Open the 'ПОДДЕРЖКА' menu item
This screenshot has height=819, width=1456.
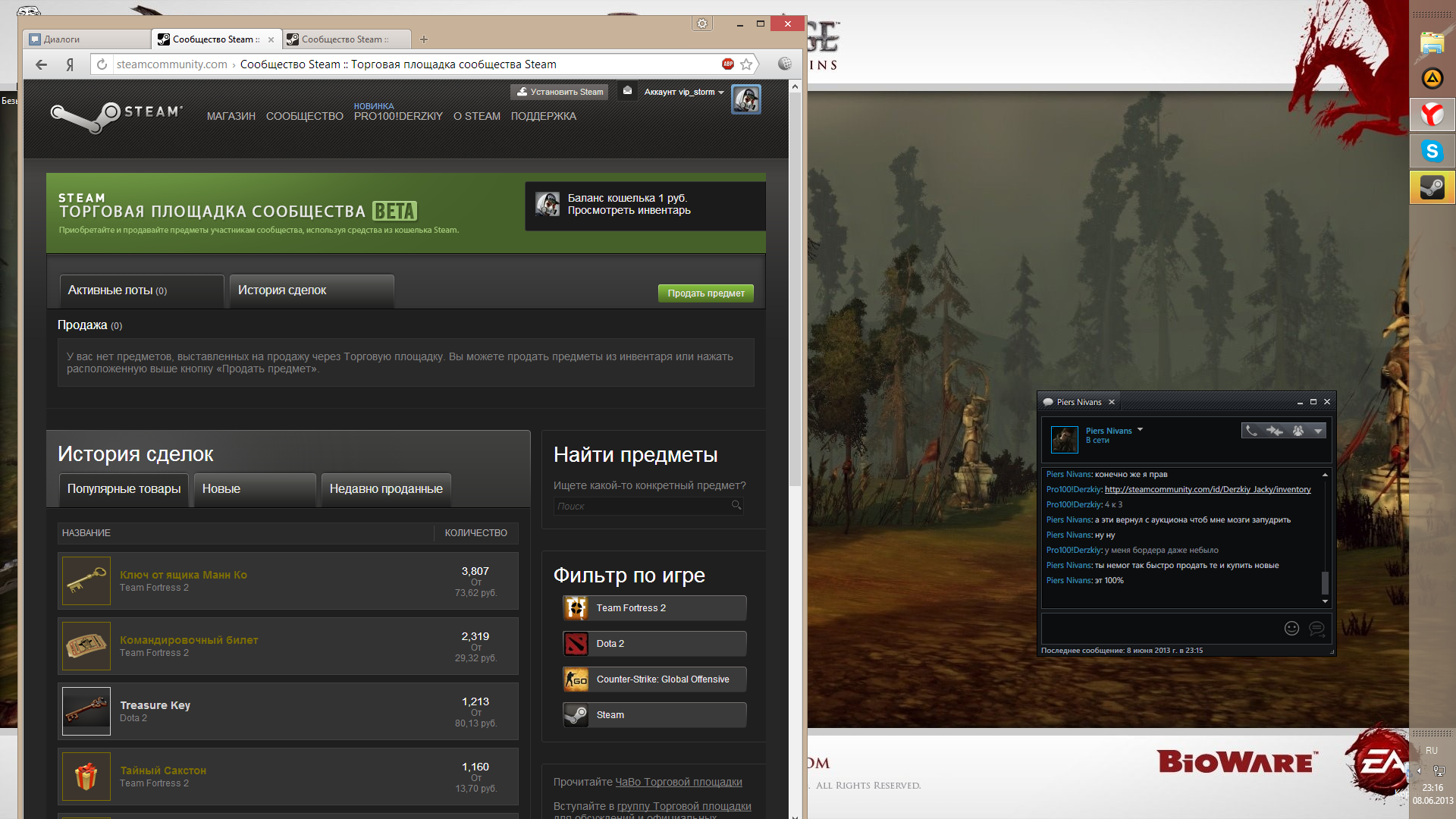coord(544,116)
